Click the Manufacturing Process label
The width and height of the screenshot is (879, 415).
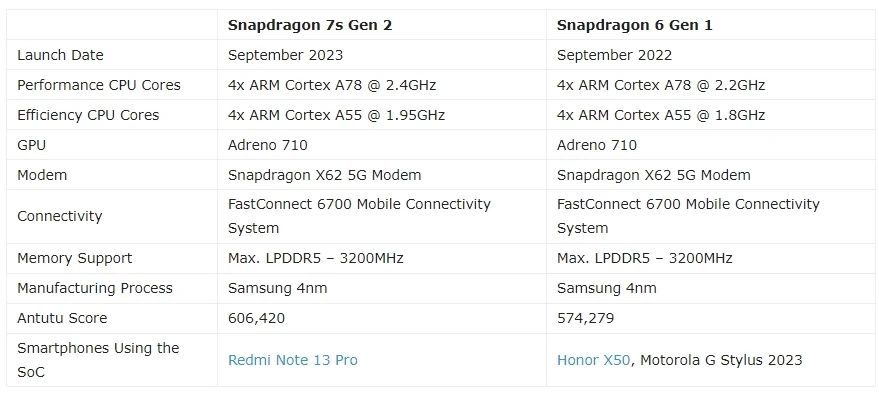95,288
